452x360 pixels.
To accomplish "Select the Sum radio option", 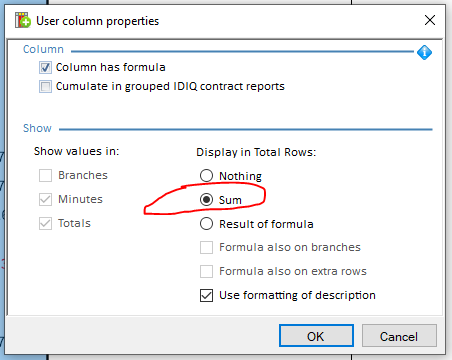I will pos(206,200).
